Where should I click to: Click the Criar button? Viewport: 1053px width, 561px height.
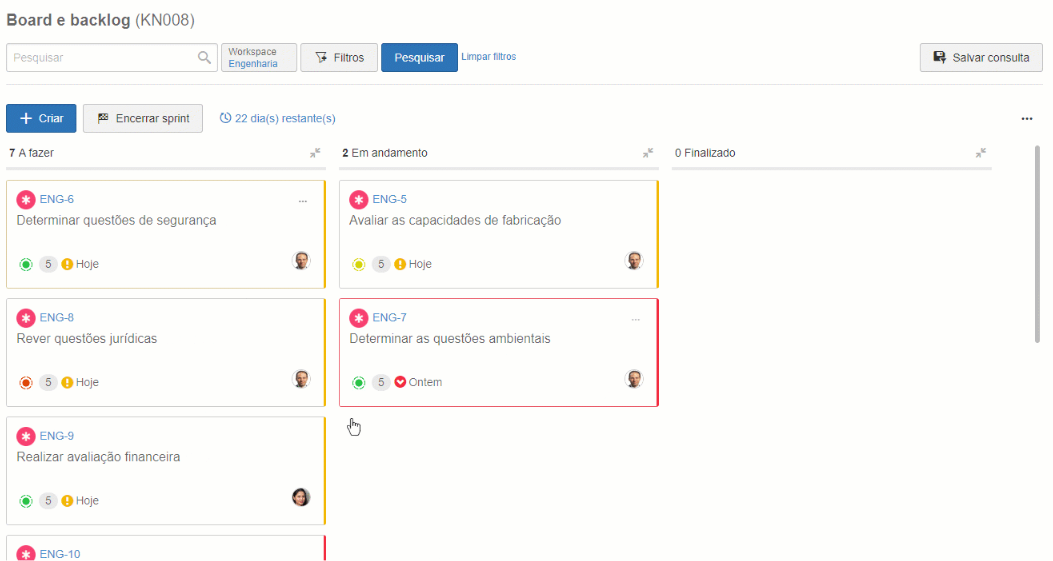click(x=41, y=118)
